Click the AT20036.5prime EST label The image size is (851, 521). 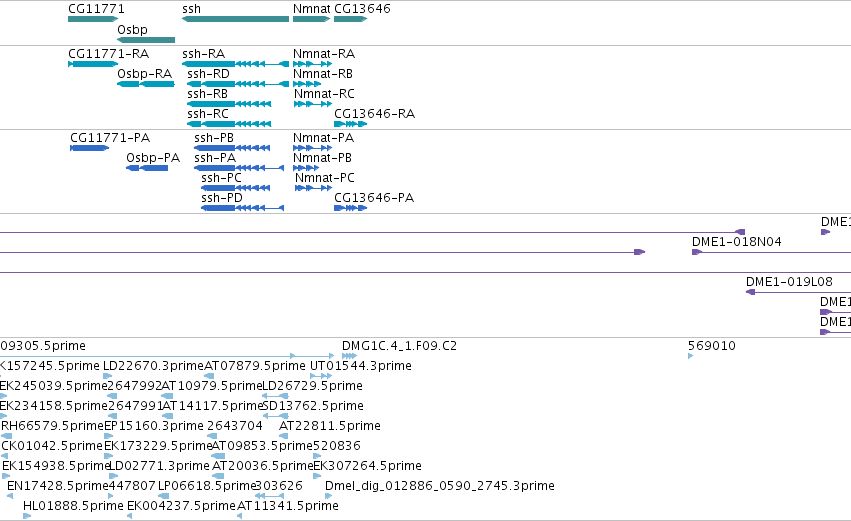263,467
